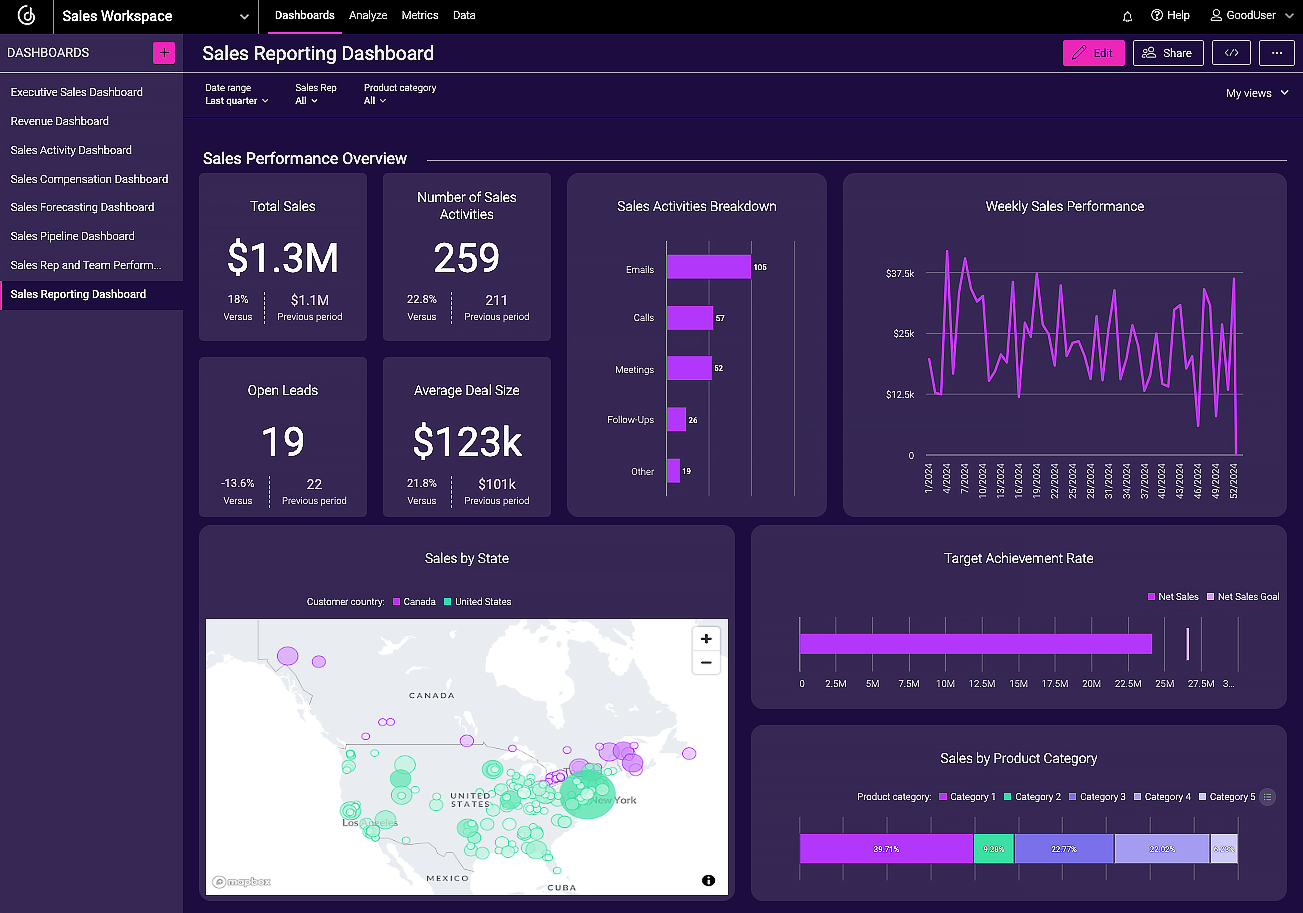Toggle Net Sales Goal in Target Achievement legend
The image size is (1303, 913).
click(1243, 596)
